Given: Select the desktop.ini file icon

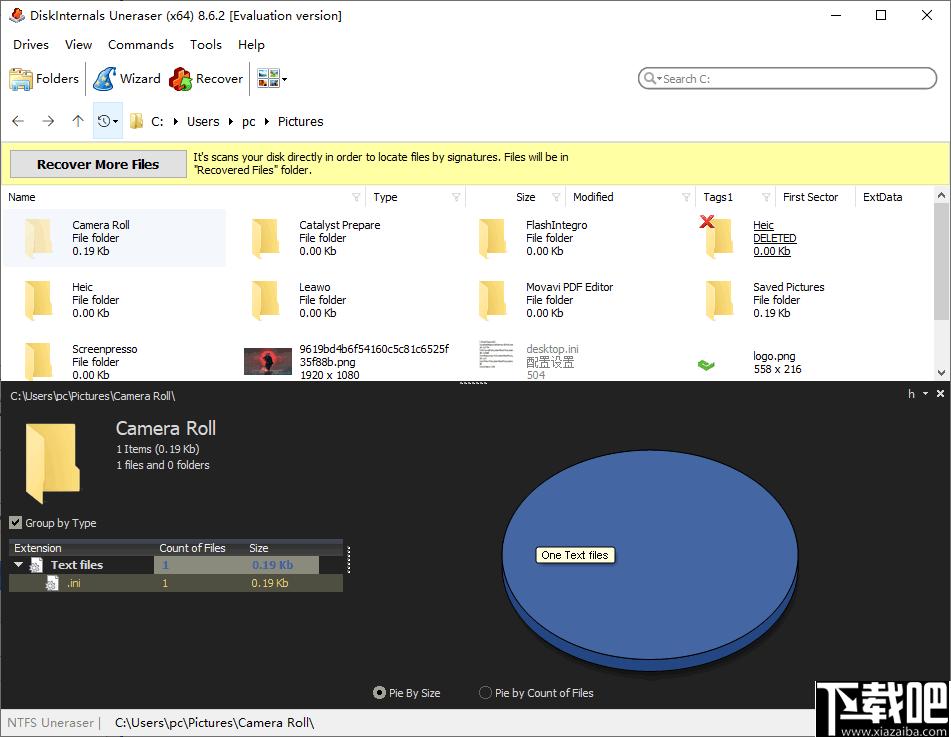Looking at the screenshot, I should pyautogui.click(x=496, y=355).
